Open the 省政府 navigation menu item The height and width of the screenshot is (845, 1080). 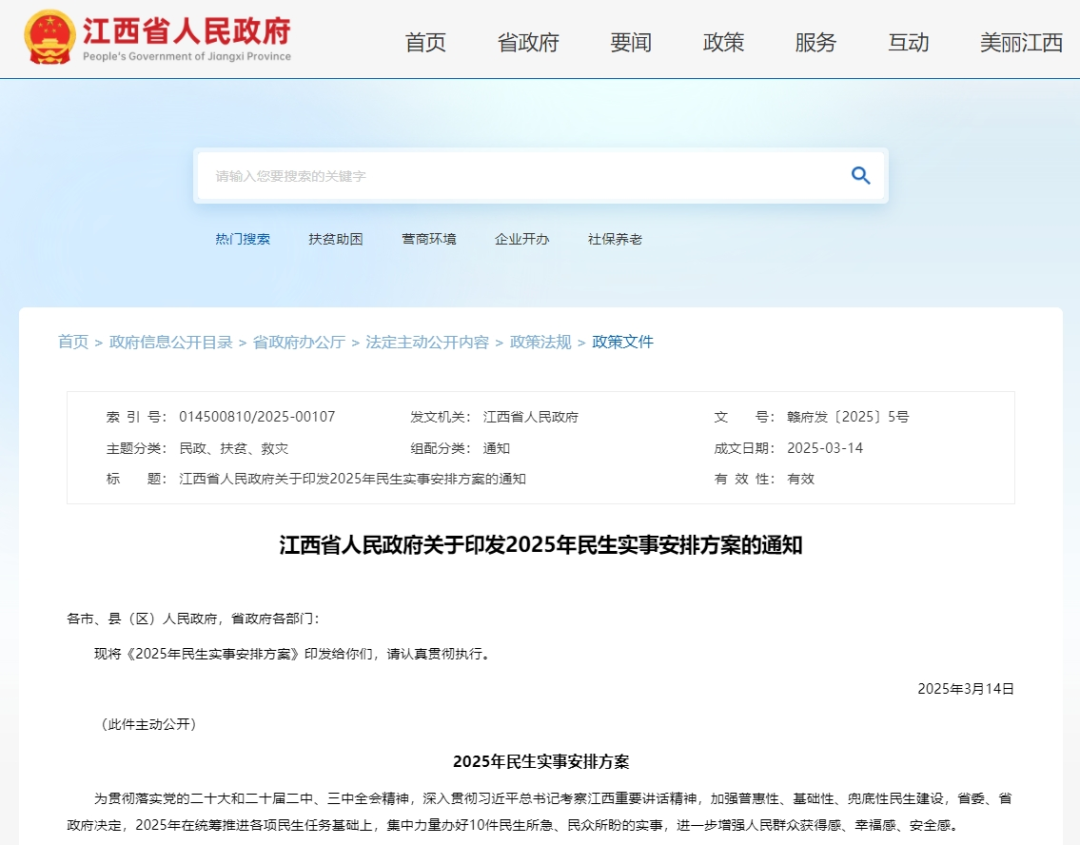pyautogui.click(x=529, y=43)
